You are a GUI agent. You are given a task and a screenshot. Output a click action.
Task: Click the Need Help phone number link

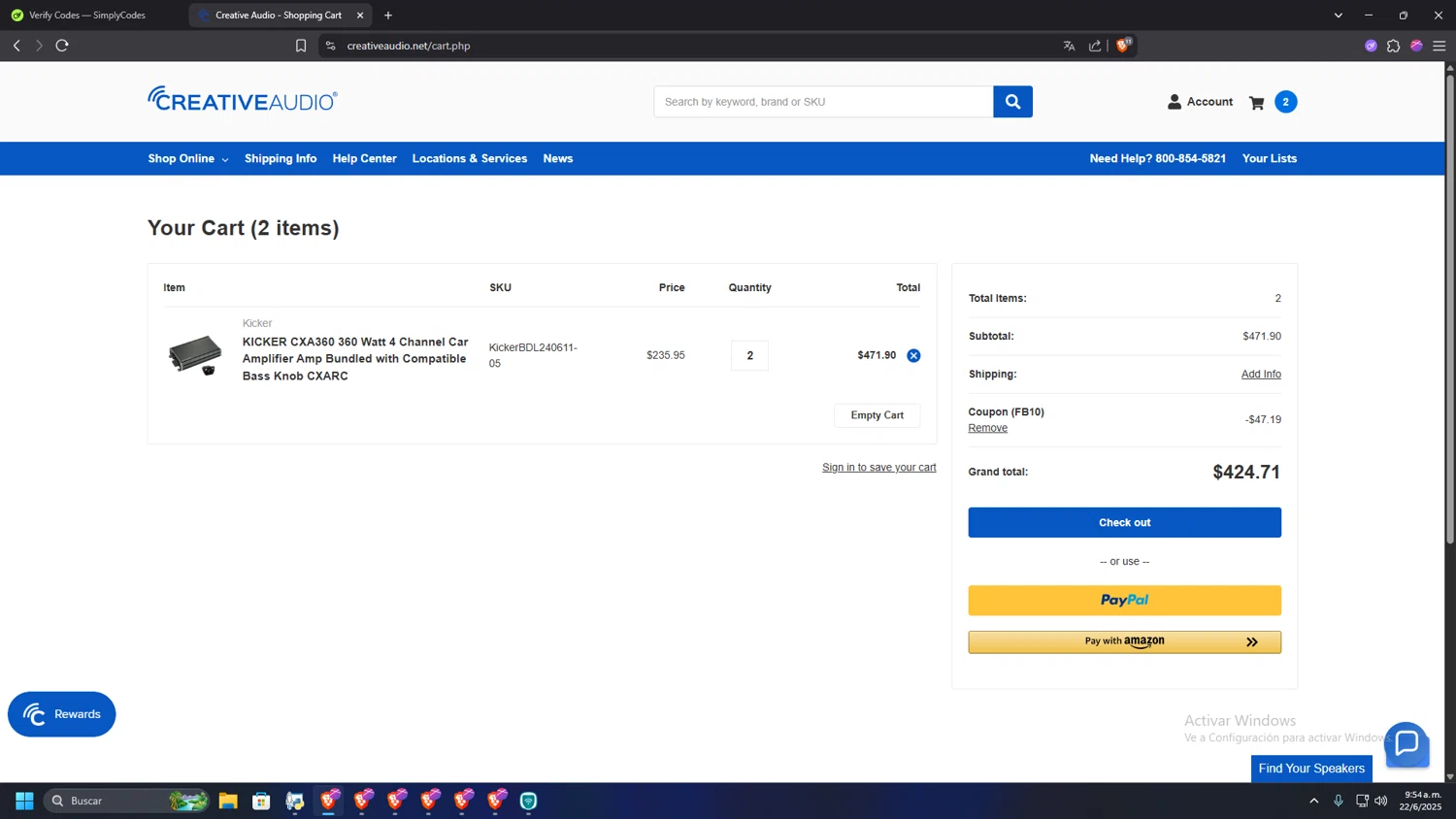tap(1157, 159)
